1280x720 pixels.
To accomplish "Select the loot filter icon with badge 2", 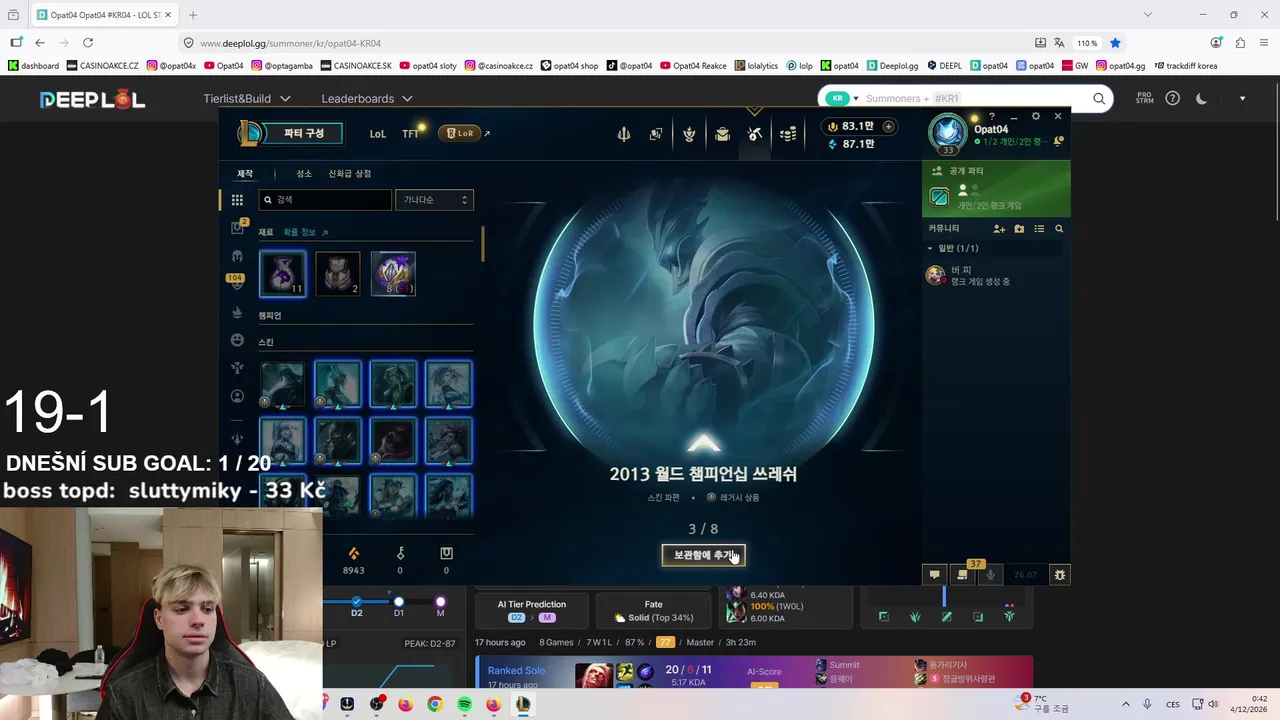I will 237,228.
